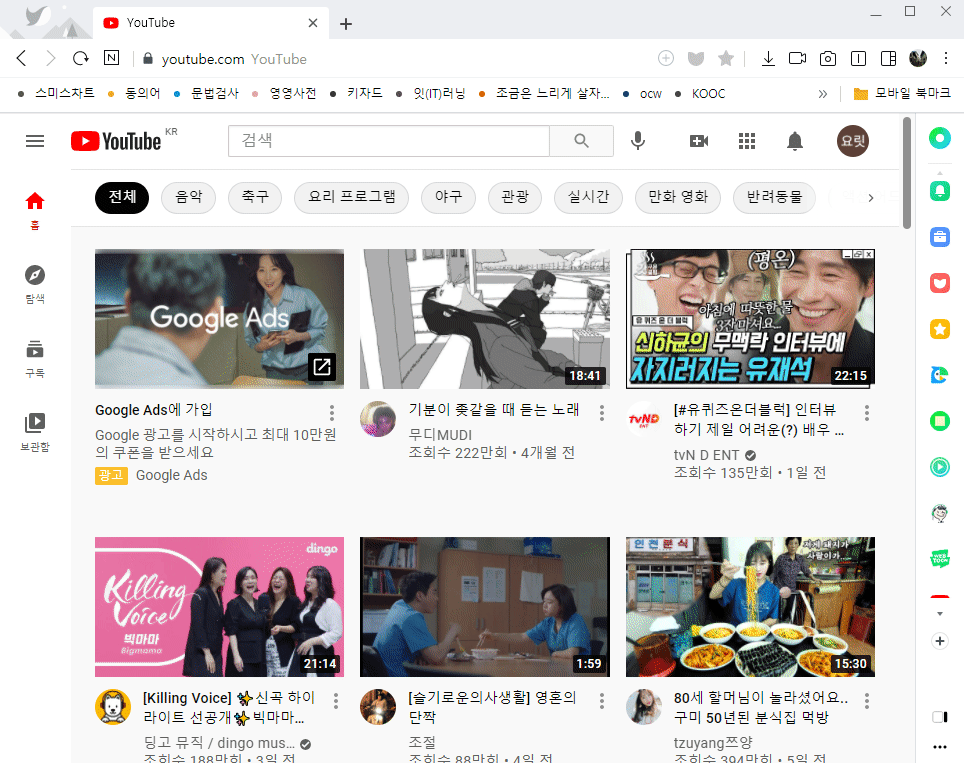The image size is (964, 763).
Task: Open the tvN D ENT channel name
Action: pyautogui.click(x=706, y=455)
